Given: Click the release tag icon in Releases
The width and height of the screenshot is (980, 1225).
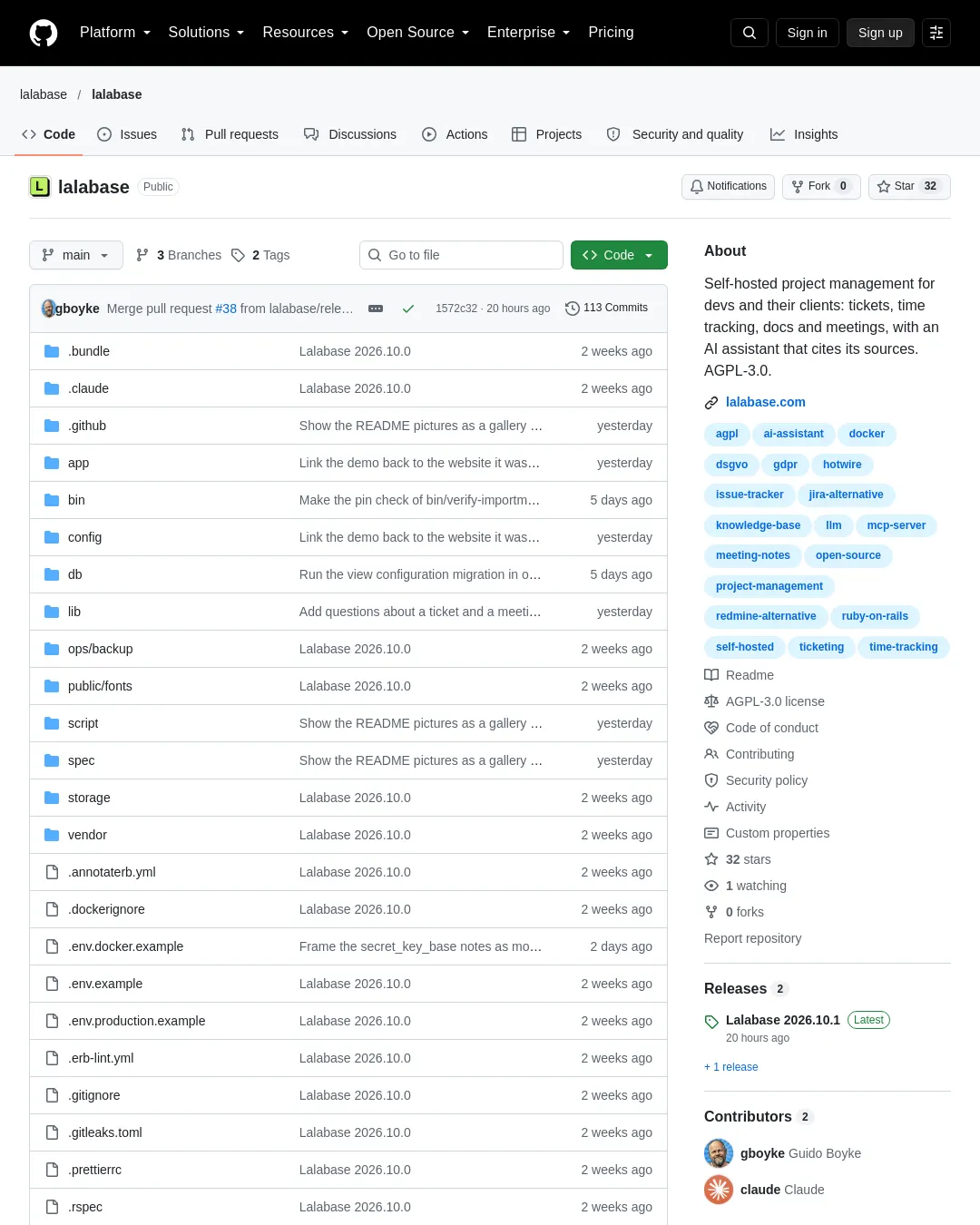Looking at the screenshot, I should click(711, 1022).
